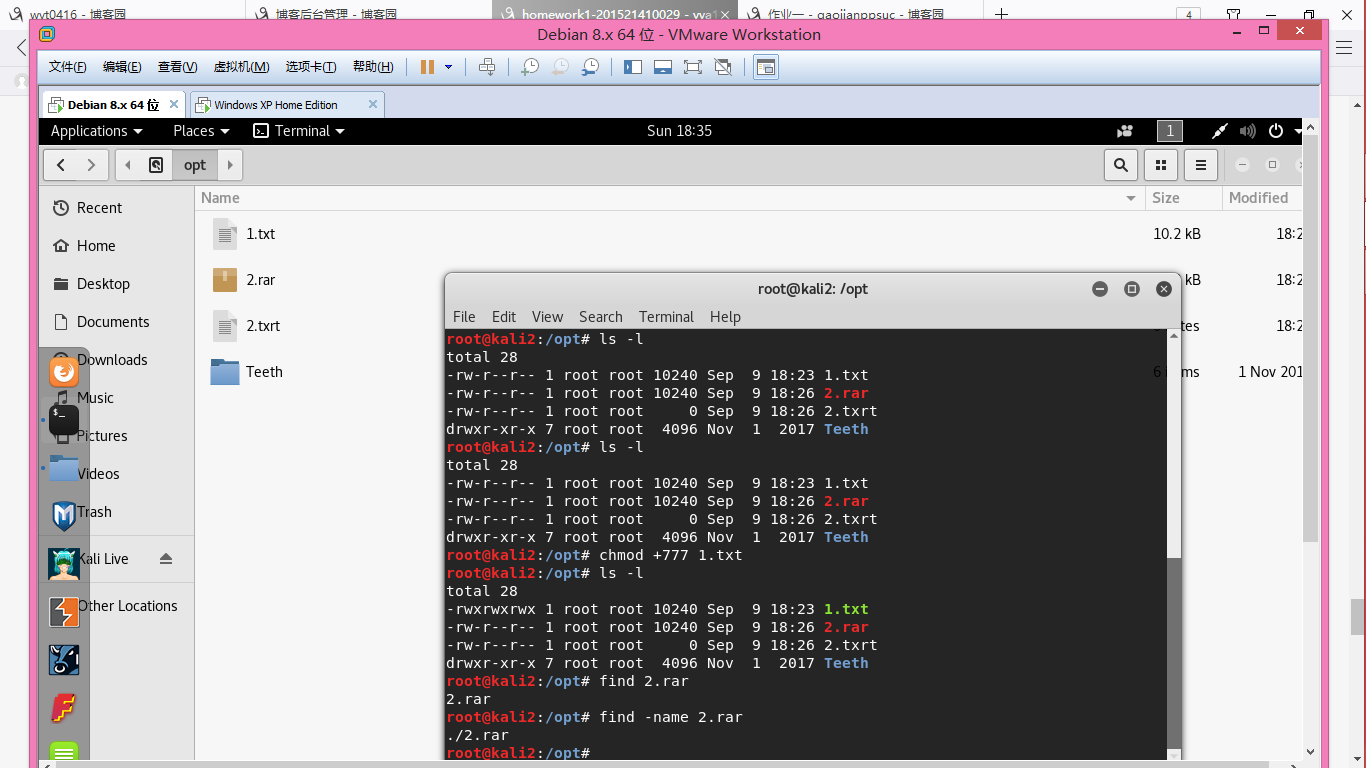
Task: Open Recent in file manager sidebar
Action: tap(99, 208)
